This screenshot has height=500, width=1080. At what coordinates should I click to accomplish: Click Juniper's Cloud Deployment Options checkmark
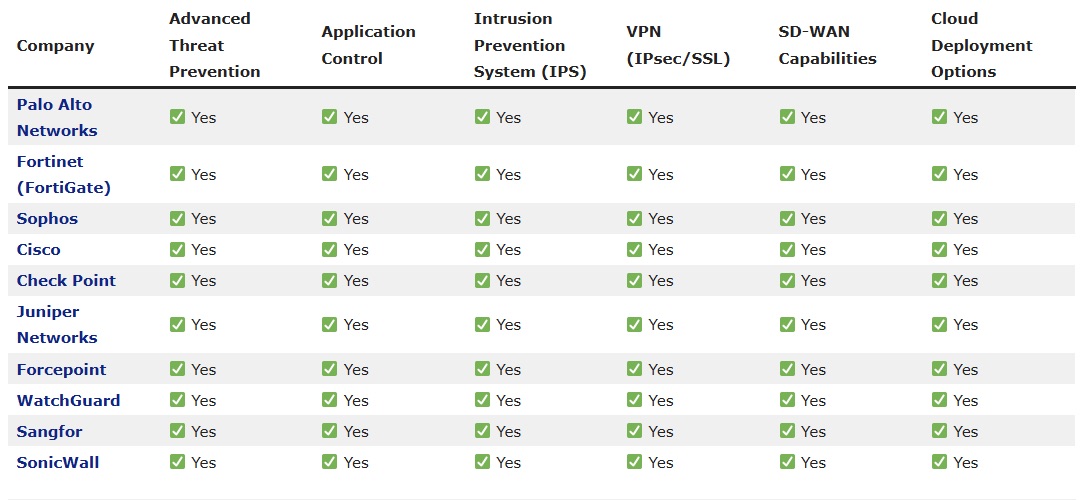(939, 324)
